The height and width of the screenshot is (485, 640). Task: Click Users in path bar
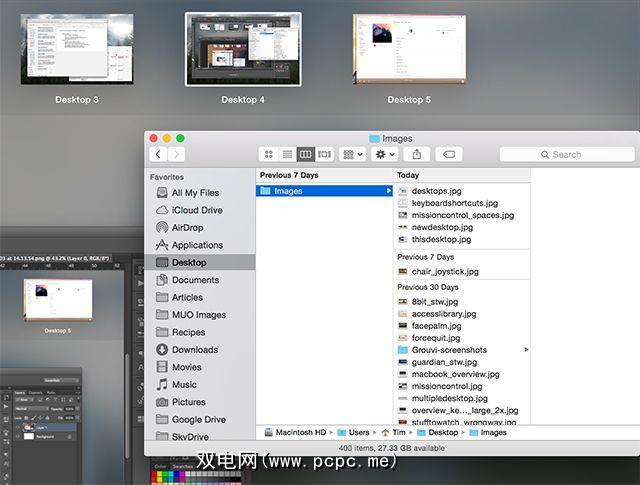[x=353, y=432]
